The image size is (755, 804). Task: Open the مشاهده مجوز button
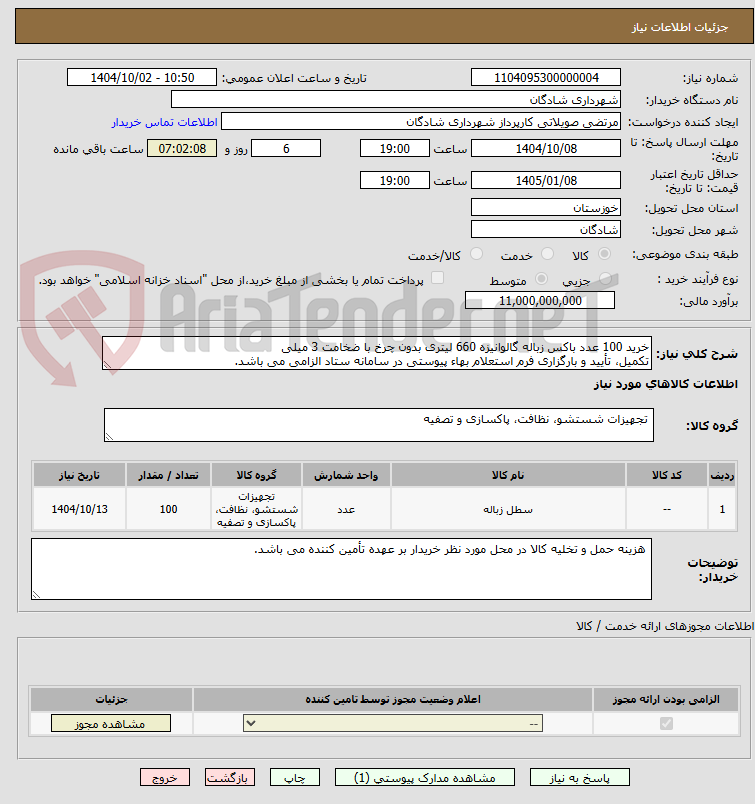point(111,723)
